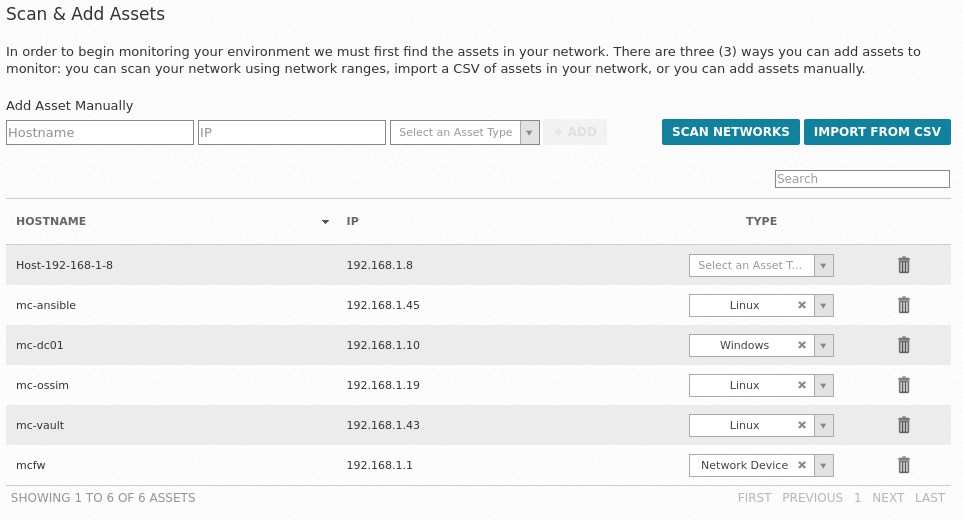
Task: Click Import From CSV button
Action: 877,132
